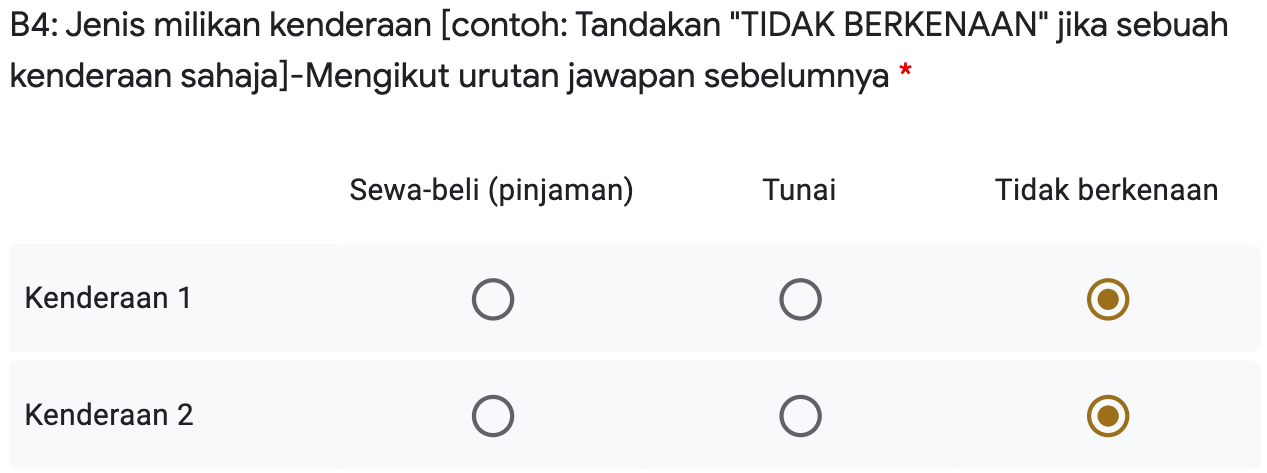Click the Kenderaan 1 row label
Image resolution: width=1267 pixels, height=473 pixels.
[x=108, y=298]
